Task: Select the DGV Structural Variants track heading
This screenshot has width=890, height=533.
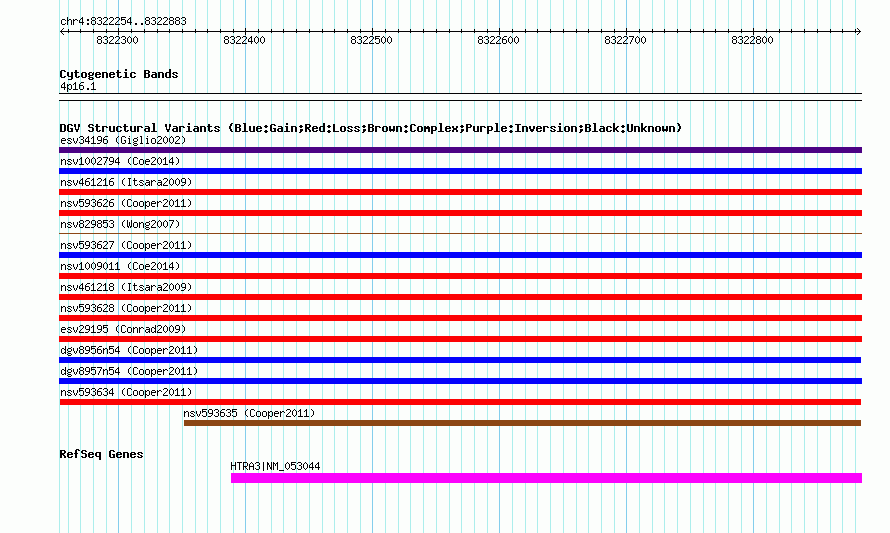Action: pyautogui.click(x=370, y=128)
